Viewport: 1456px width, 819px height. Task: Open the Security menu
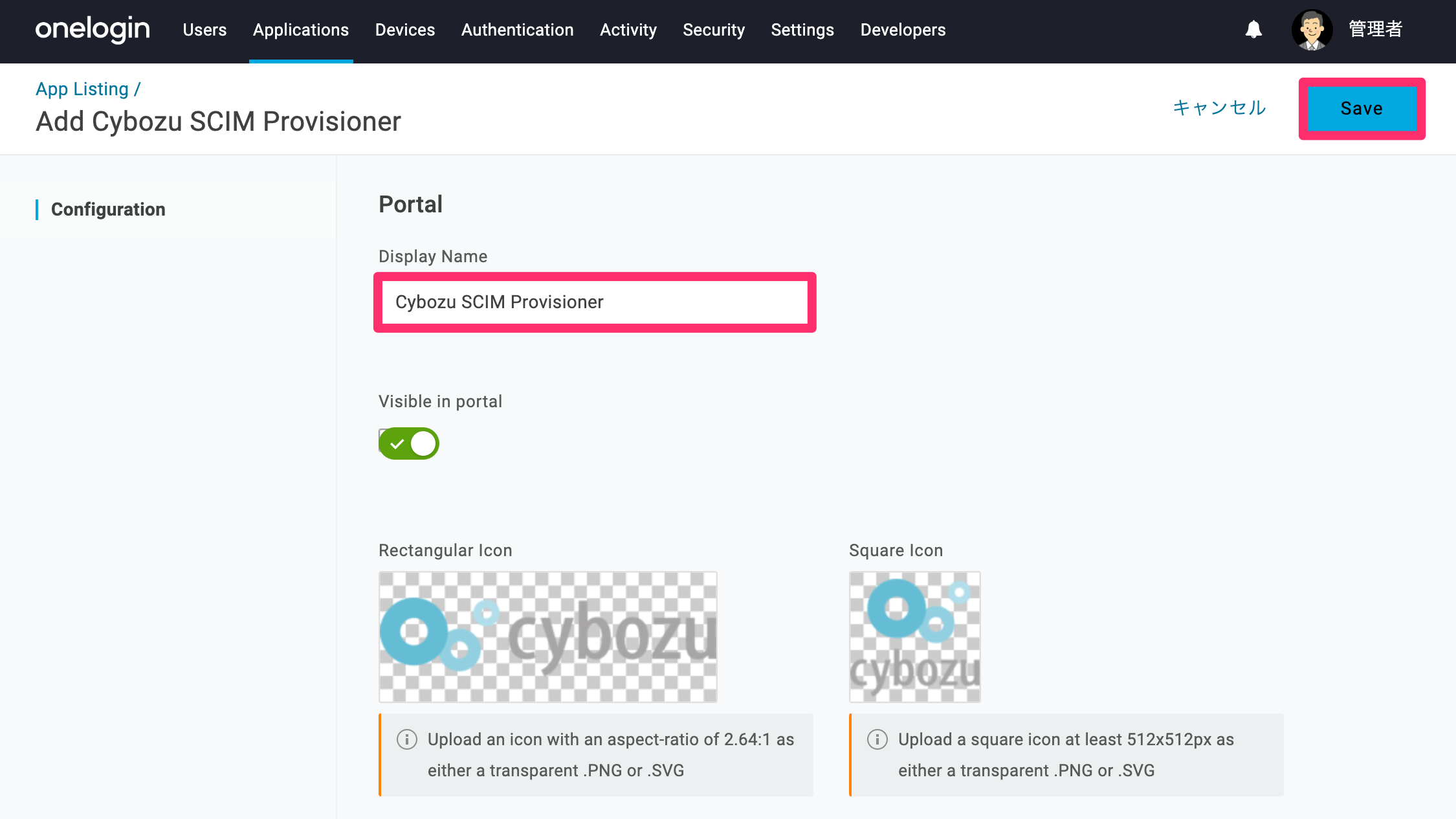point(714,30)
